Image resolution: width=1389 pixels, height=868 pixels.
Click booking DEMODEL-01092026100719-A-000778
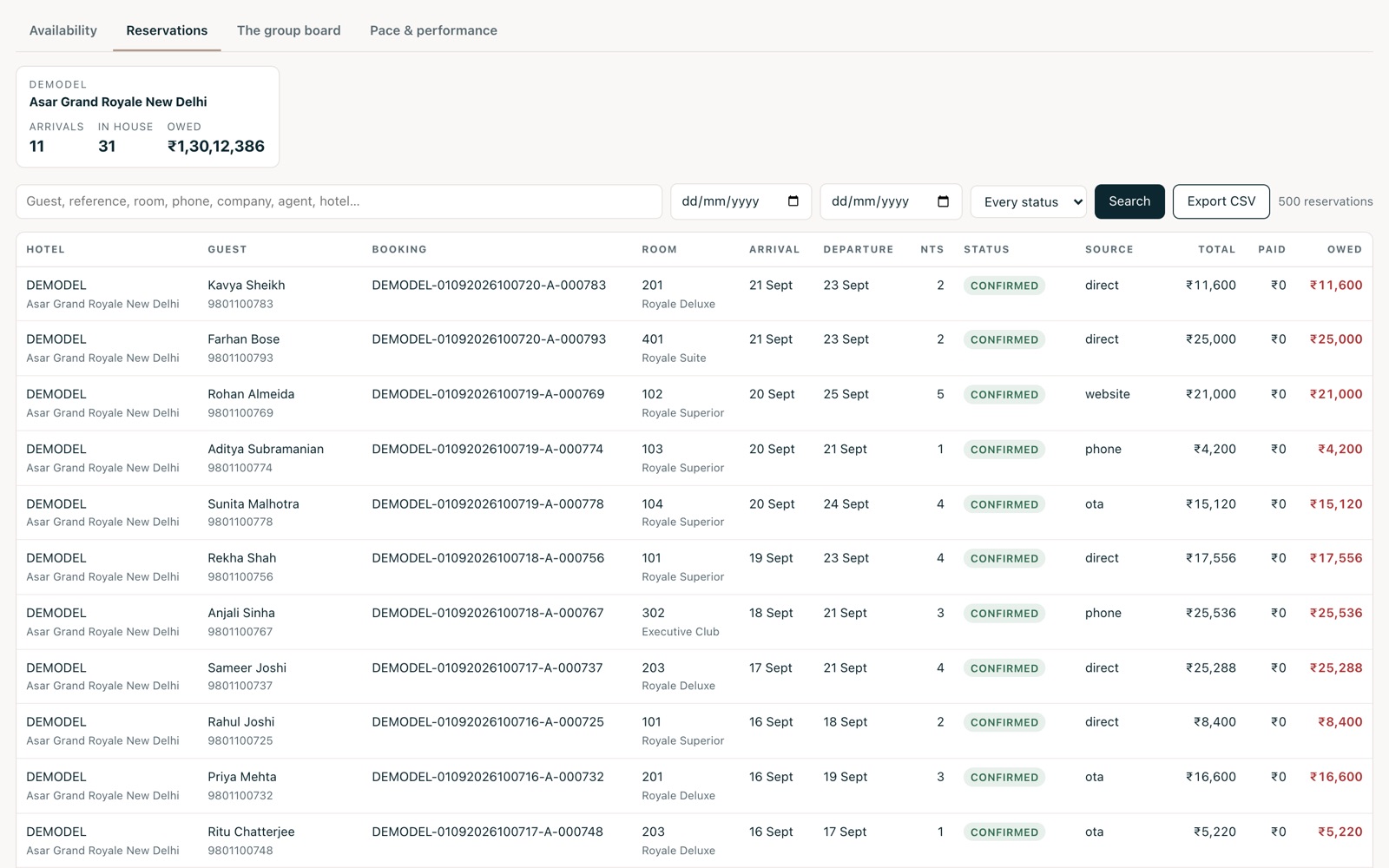click(488, 503)
